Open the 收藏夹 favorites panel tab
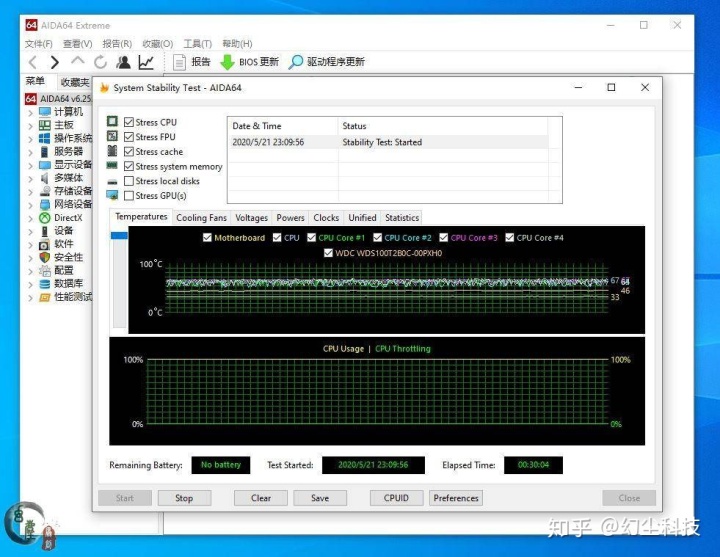 pos(75,82)
